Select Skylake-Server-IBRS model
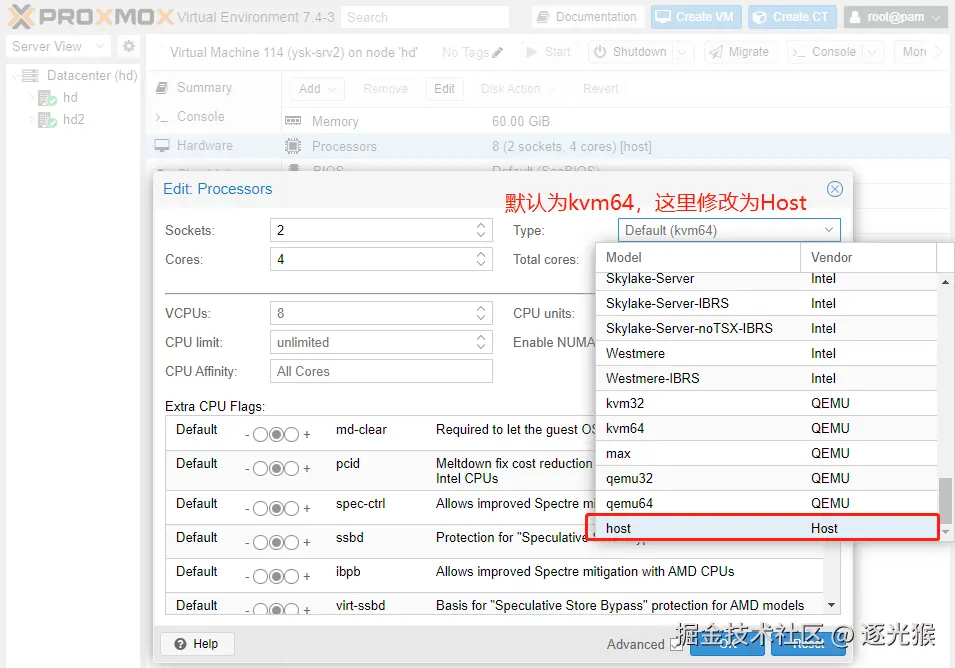The image size is (955, 668). pyautogui.click(x=766, y=303)
